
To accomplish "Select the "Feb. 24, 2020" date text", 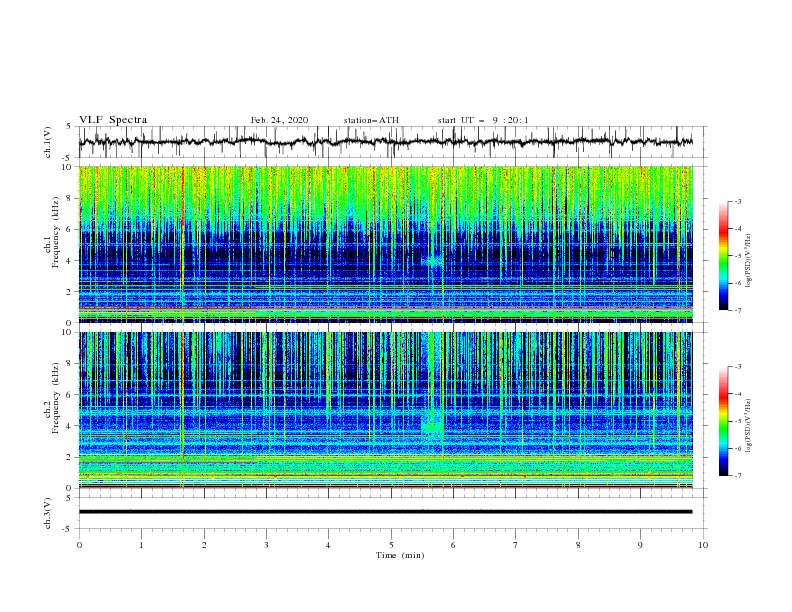I will tap(279, 120).
